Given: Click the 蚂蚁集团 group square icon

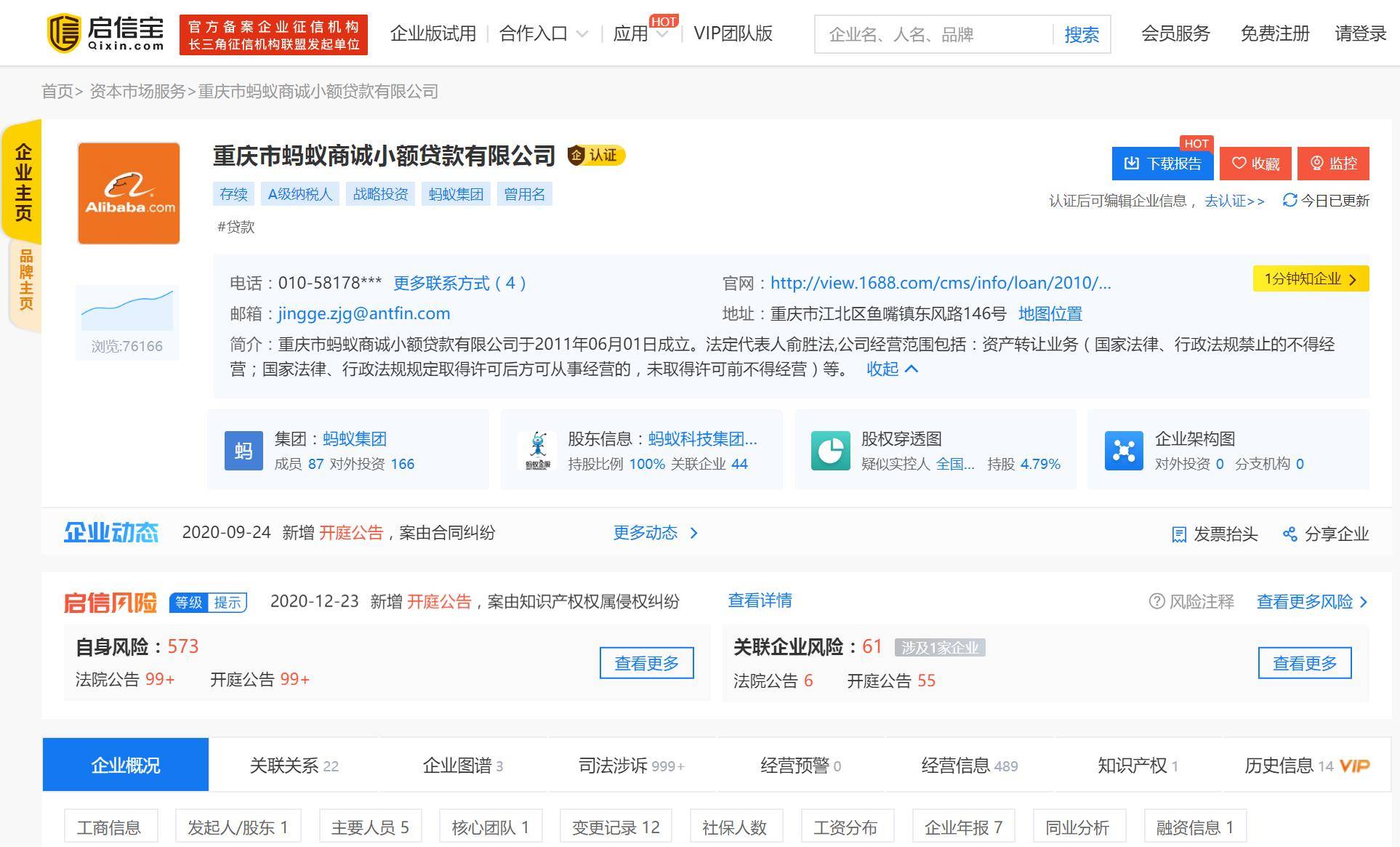Looking at the screenshot, I should [244, 450].
